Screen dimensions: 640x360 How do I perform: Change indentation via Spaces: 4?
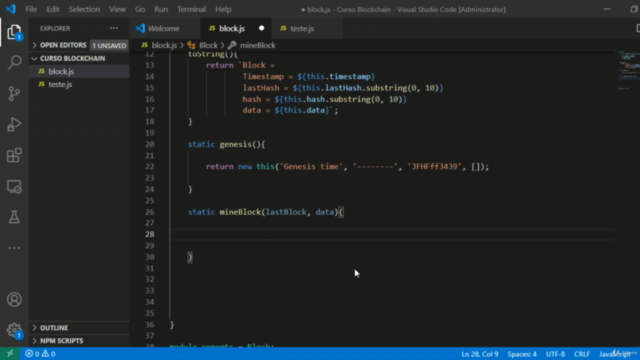click(522, 354)
